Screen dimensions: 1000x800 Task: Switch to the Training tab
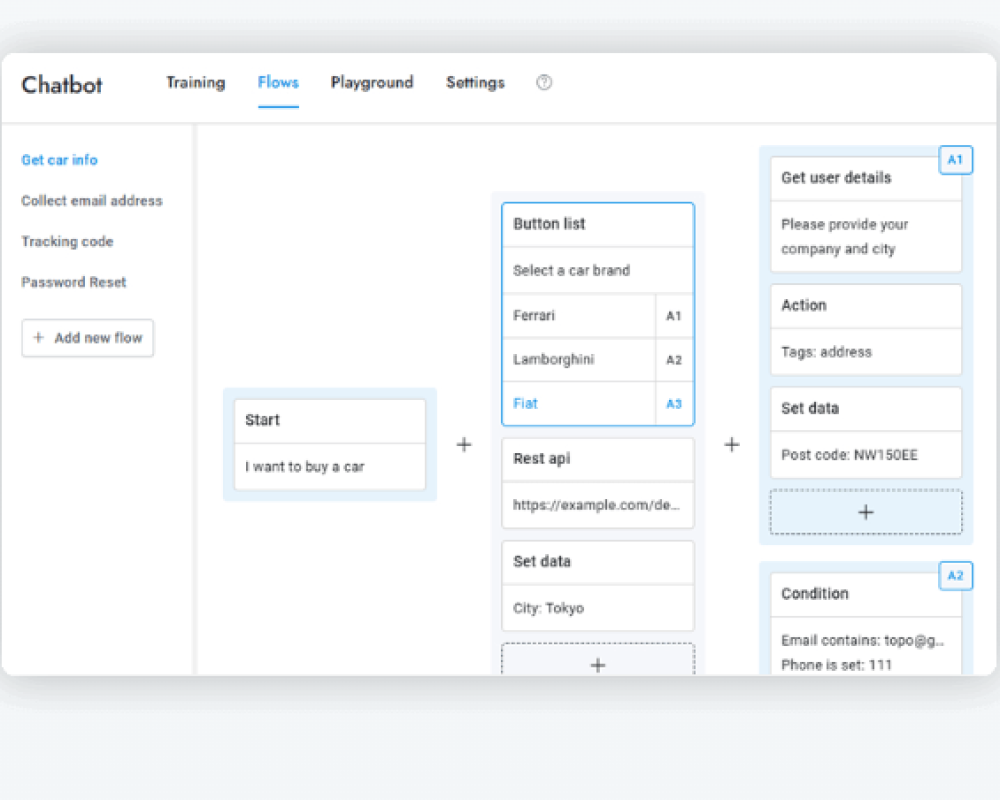pyautogui.click(x=195, y=83)
